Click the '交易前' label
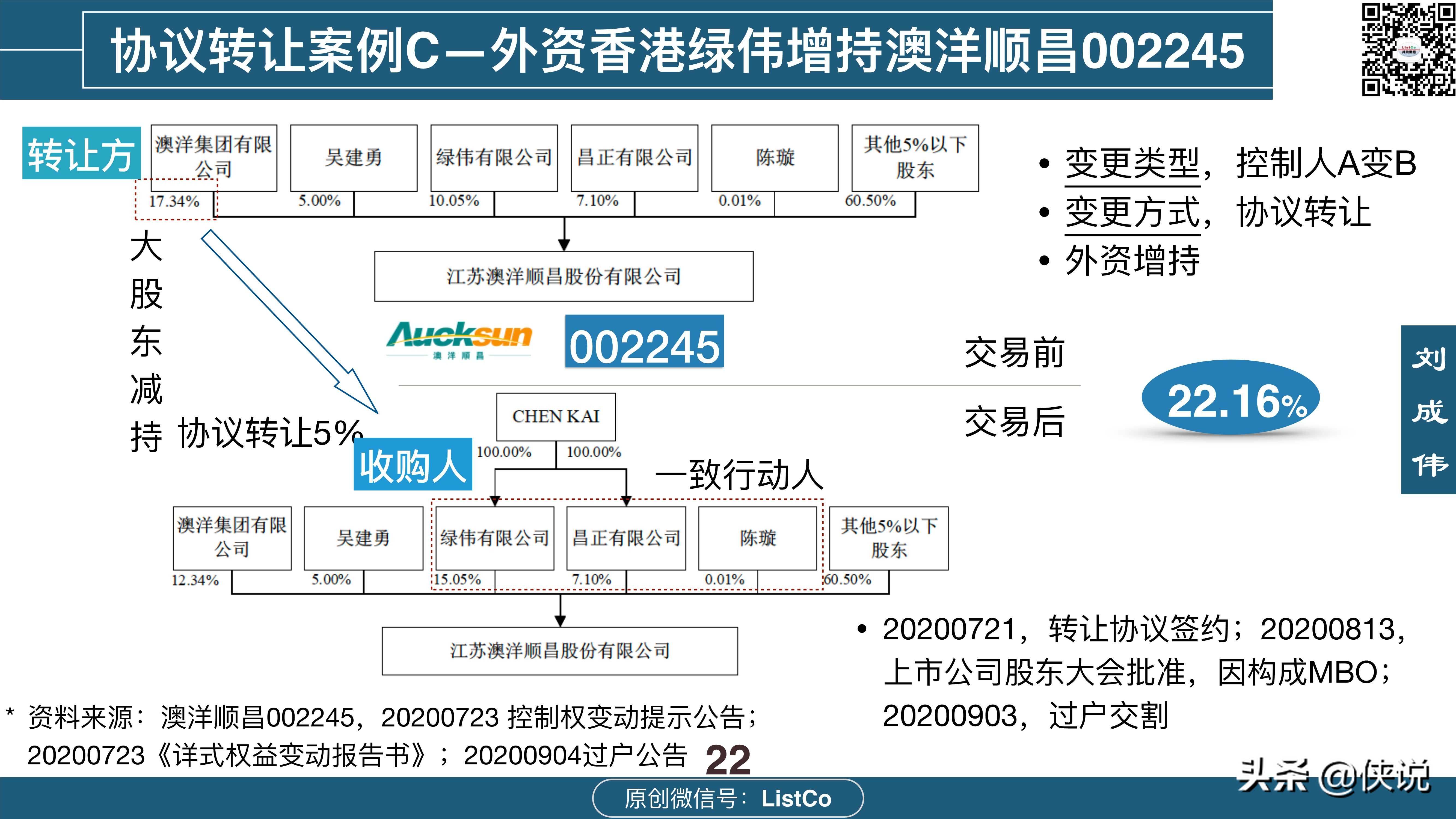Viewport: 1456px width, 819px height. (x=1015, y=353)
